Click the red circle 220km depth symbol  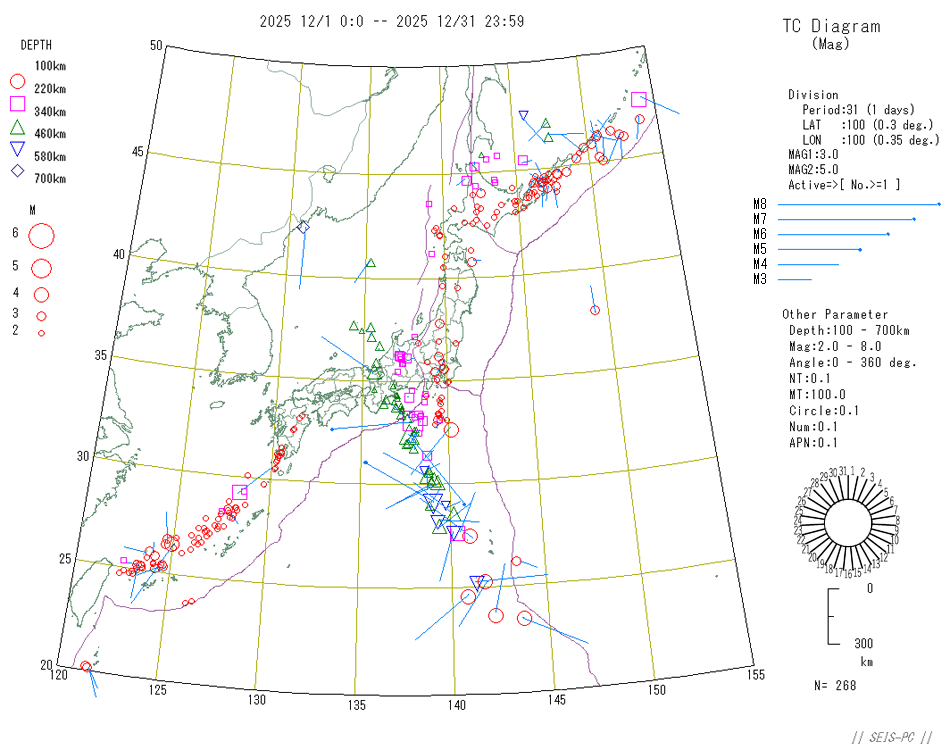(x=18, y=81)
